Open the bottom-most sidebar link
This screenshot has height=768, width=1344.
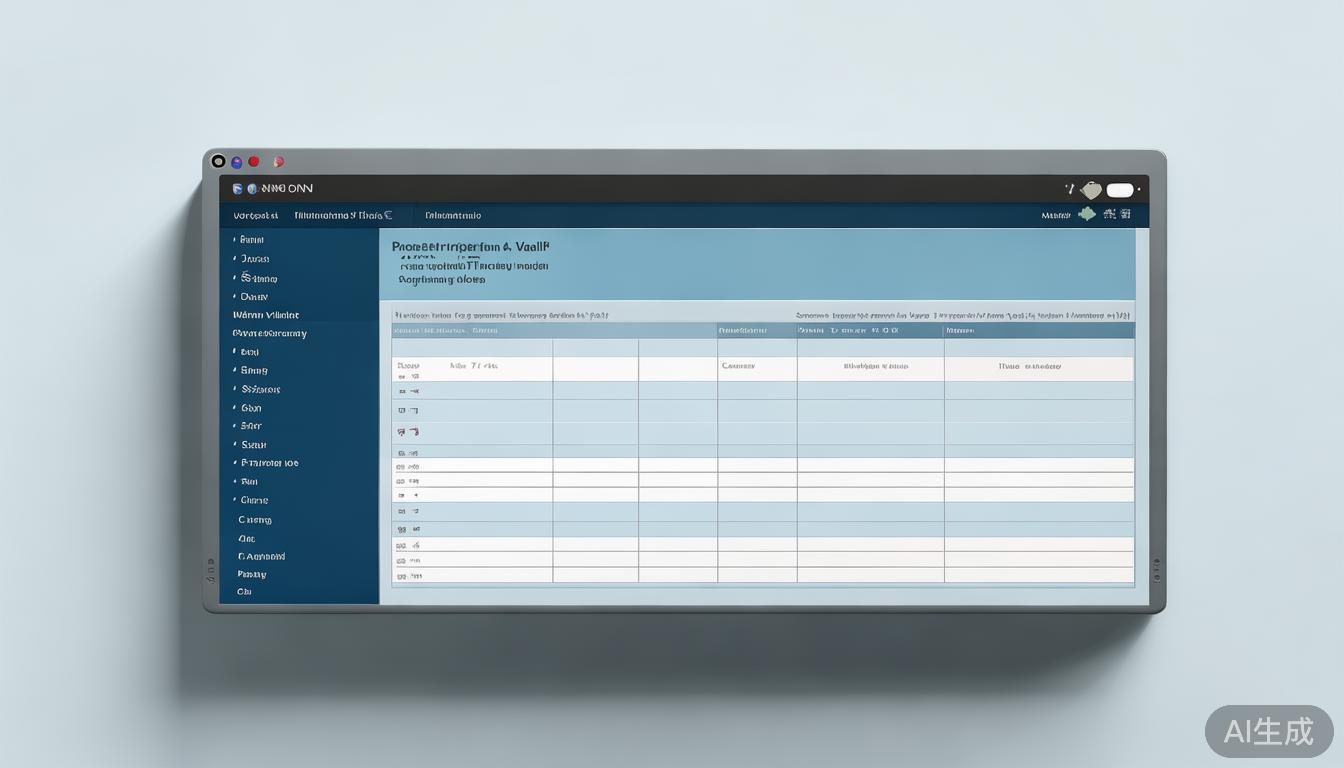244,592
